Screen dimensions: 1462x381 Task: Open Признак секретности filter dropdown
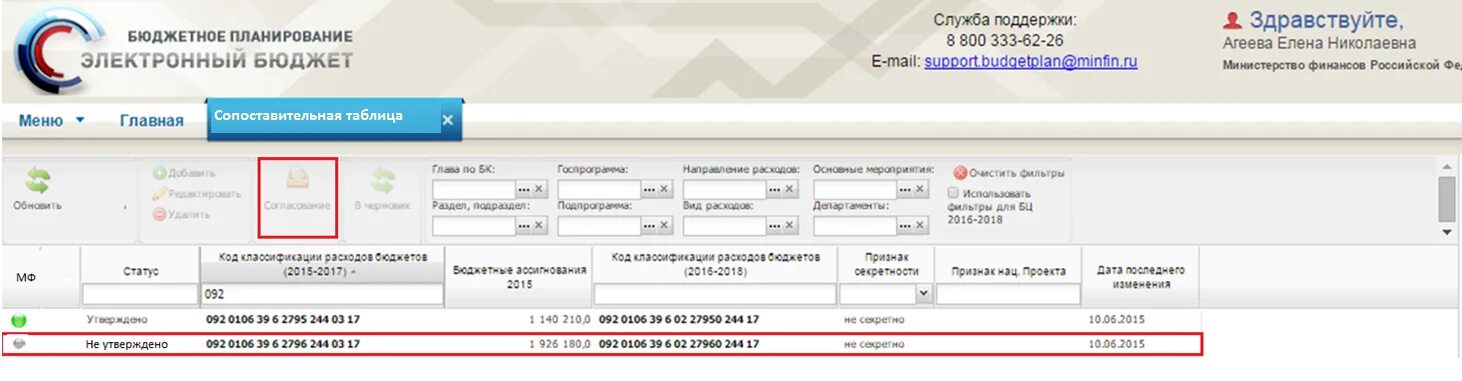pos(924,294)
